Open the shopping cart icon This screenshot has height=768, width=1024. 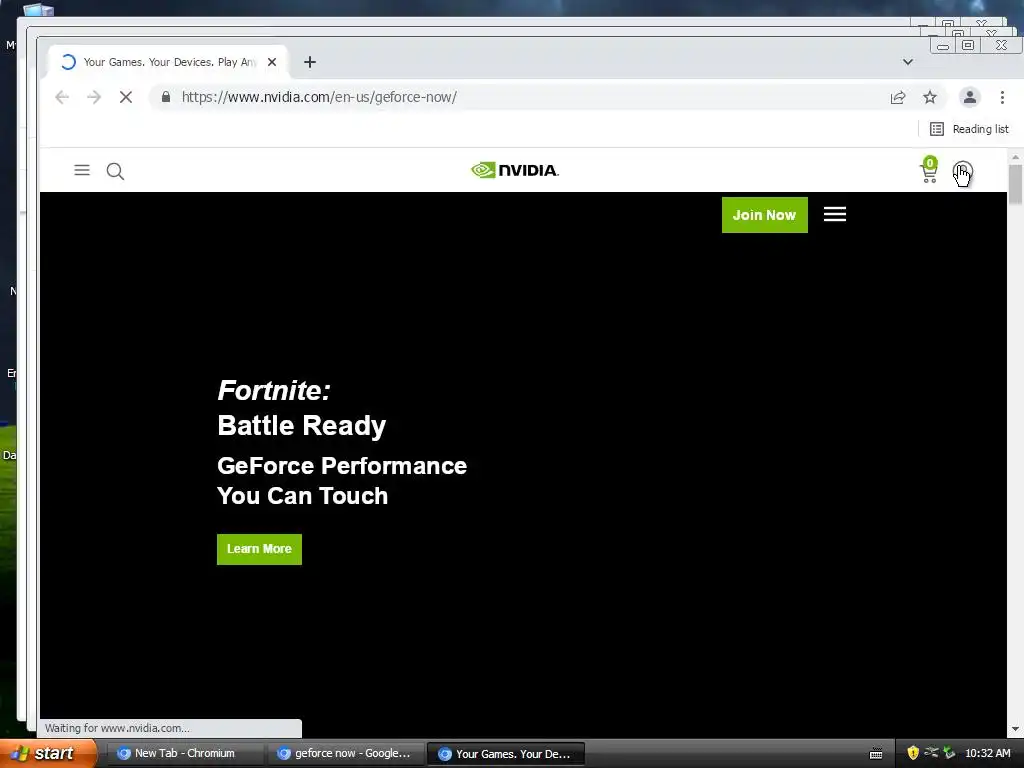coord(929,170)
